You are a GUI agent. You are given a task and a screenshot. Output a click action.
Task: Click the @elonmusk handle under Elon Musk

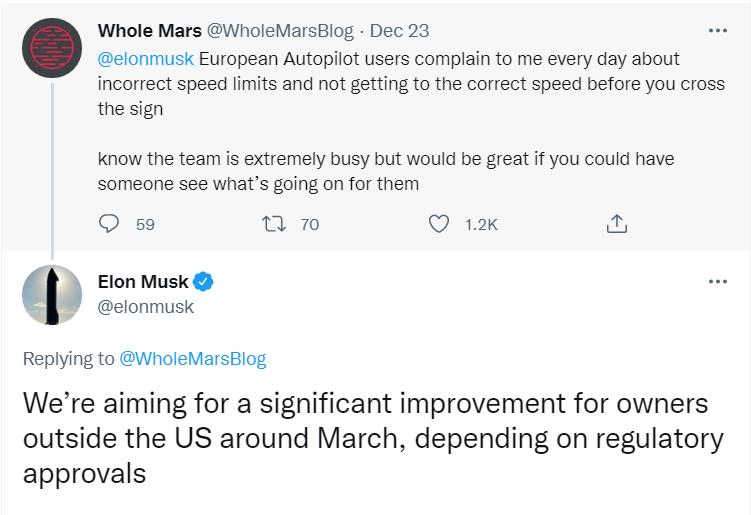[x=146, y=307]
